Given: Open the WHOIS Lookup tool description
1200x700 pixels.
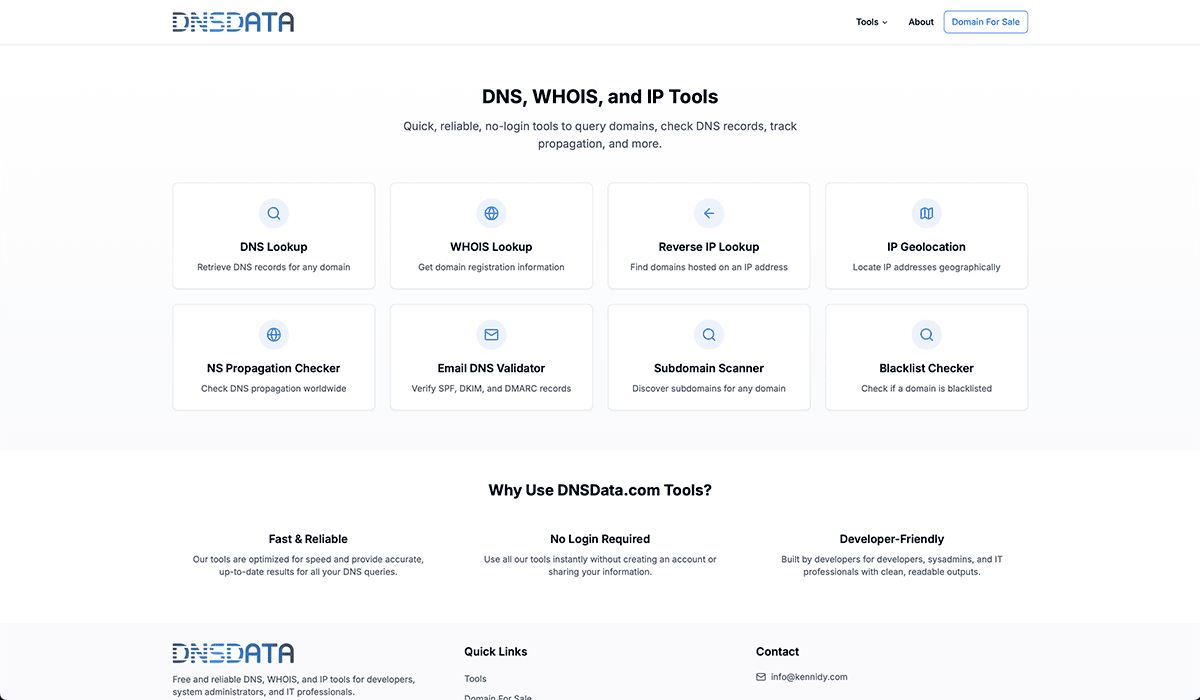Looking at the screenshot, I should point(491,268).
